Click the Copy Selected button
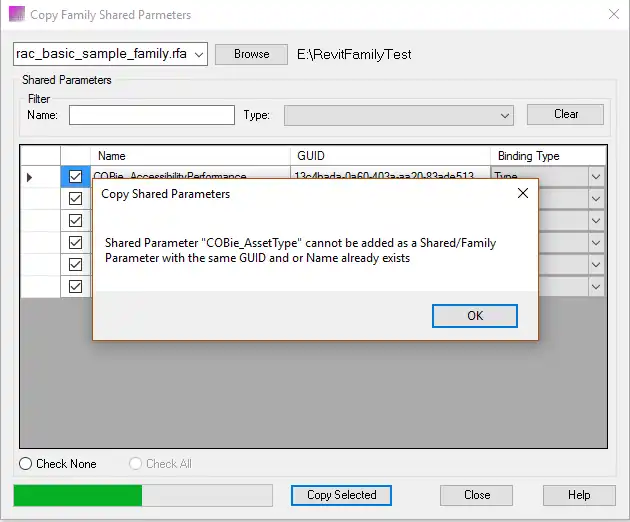 (x=341, y=495)
